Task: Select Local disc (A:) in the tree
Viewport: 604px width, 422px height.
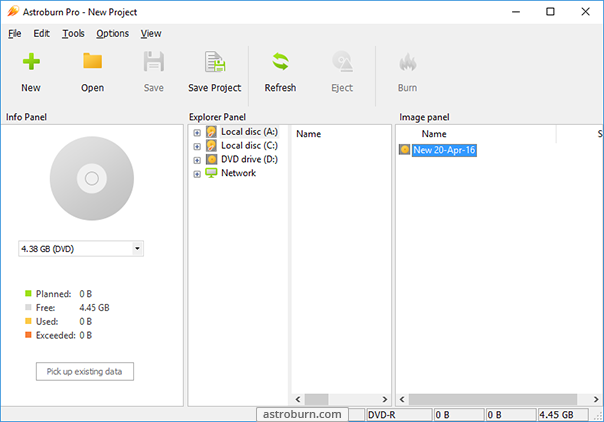Action: [x=249, y=132]
